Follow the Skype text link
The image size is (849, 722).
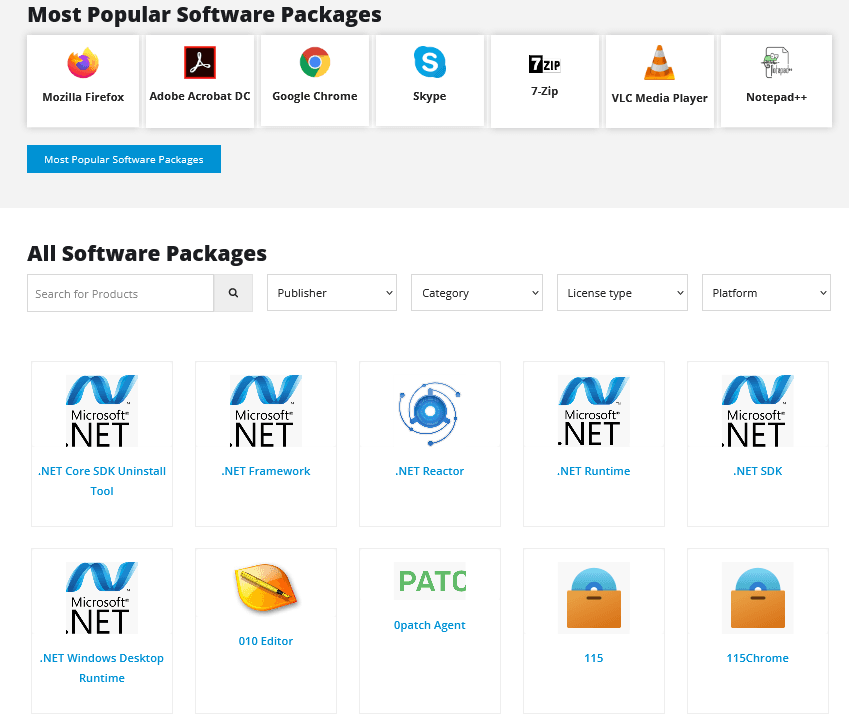429,96
